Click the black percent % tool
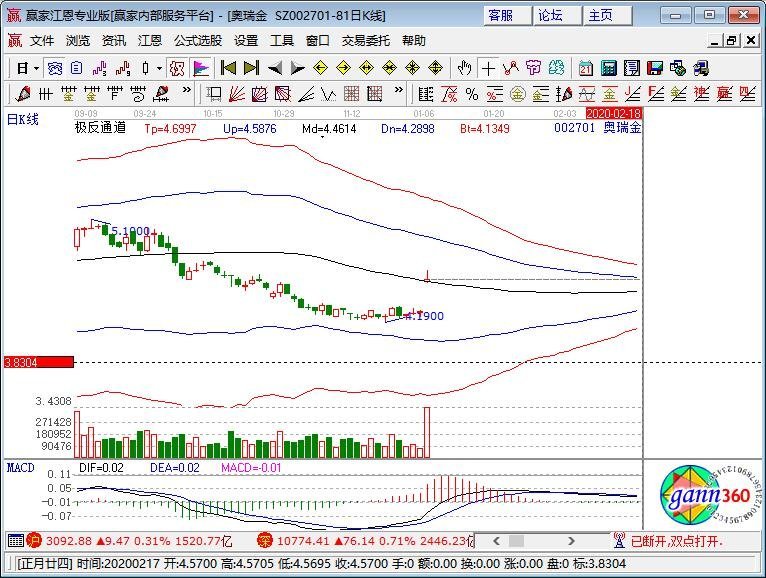Viewport: 766px width, 578px height. 471,93
